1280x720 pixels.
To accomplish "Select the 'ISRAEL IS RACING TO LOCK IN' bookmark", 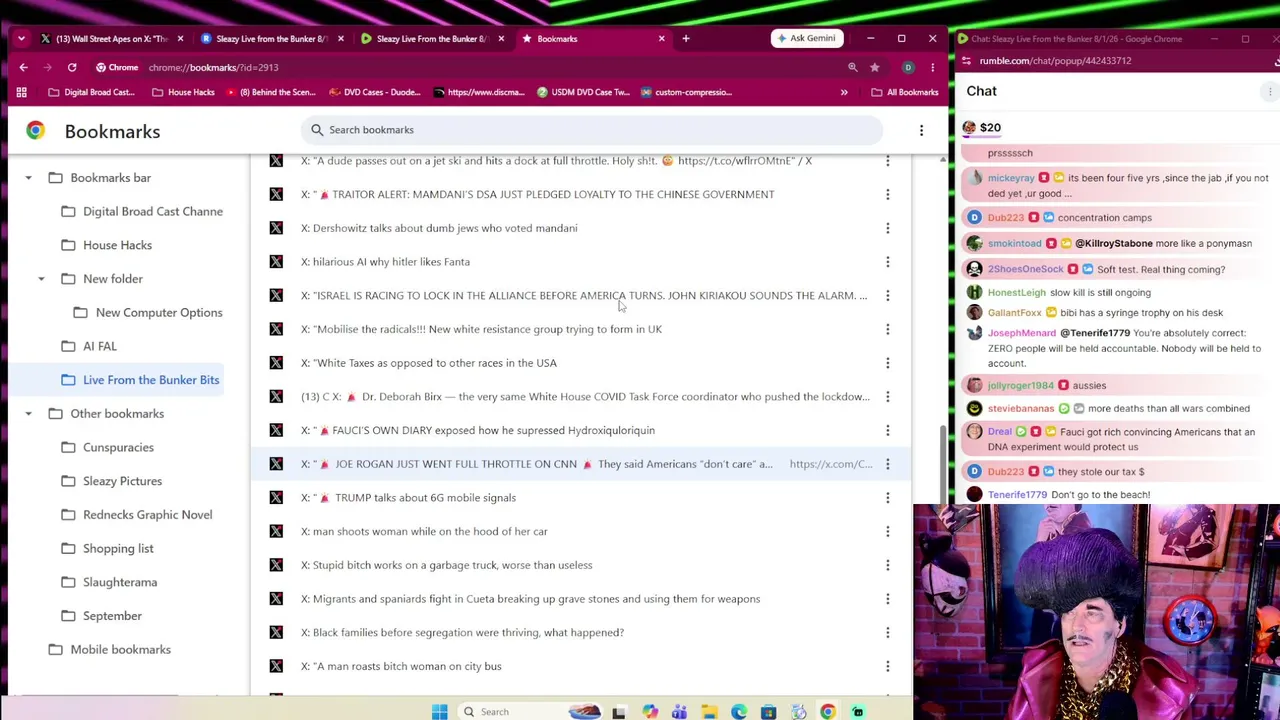I will click(x=581, y=296).
